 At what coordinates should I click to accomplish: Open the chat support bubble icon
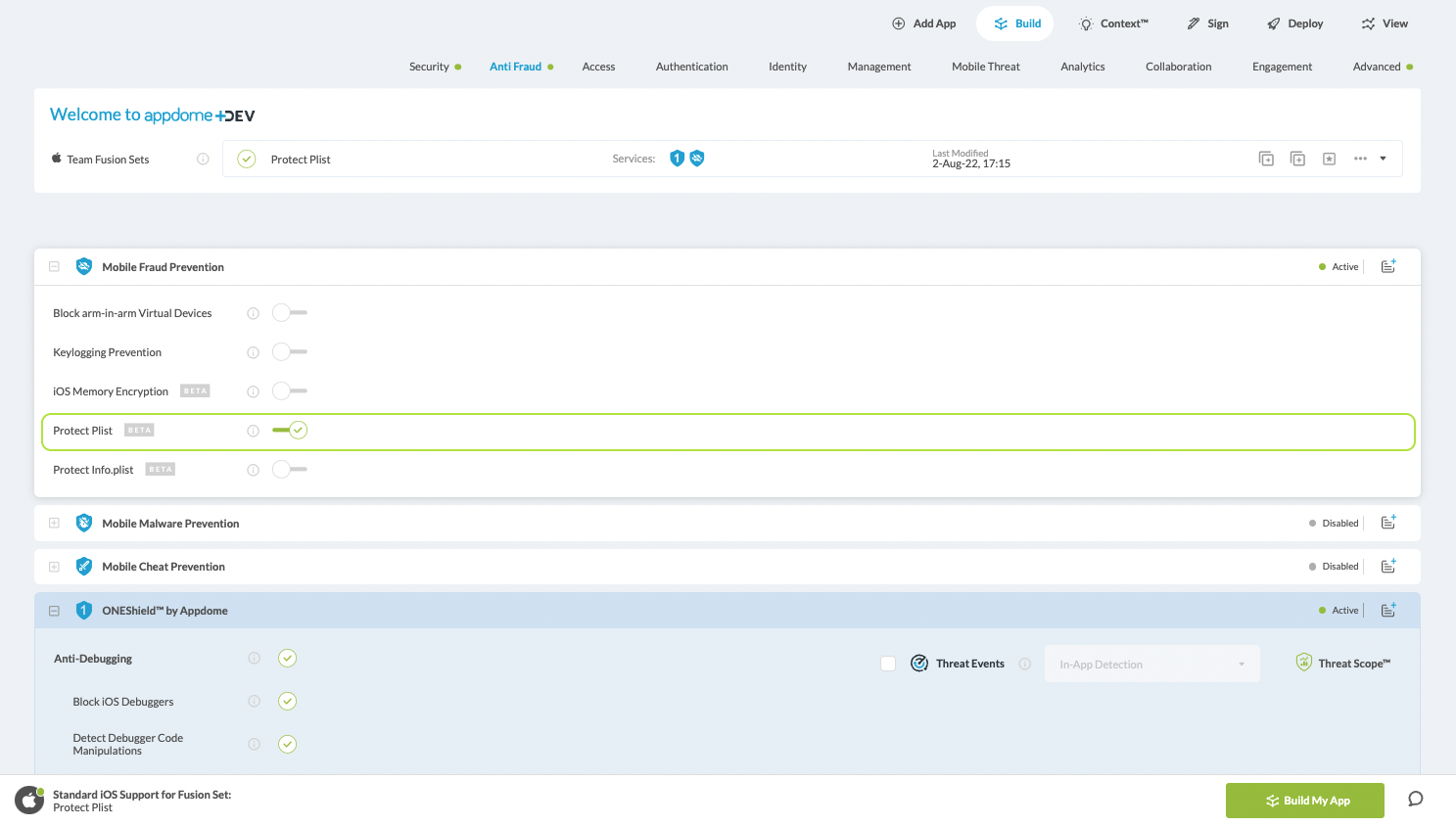1415,799
